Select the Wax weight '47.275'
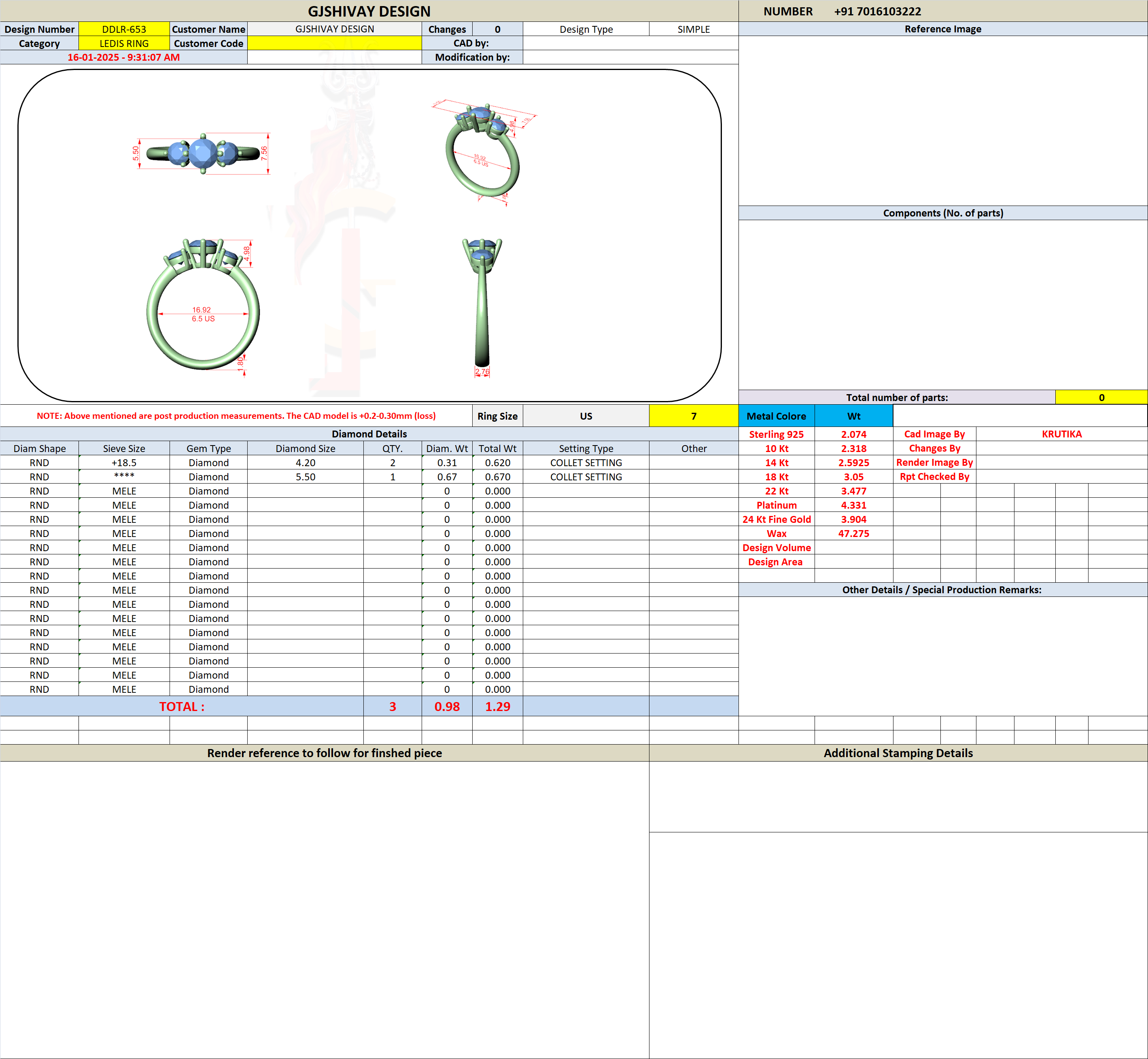The image size is (1148, 1059). click(853, 533)
